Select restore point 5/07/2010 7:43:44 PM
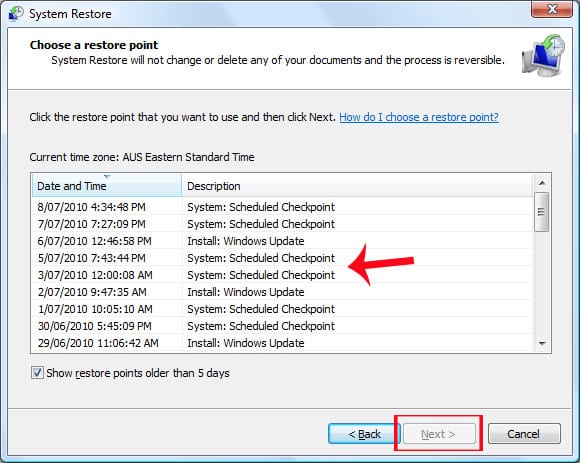The width and height of the screenshot is (580, 463). point(282,258)
